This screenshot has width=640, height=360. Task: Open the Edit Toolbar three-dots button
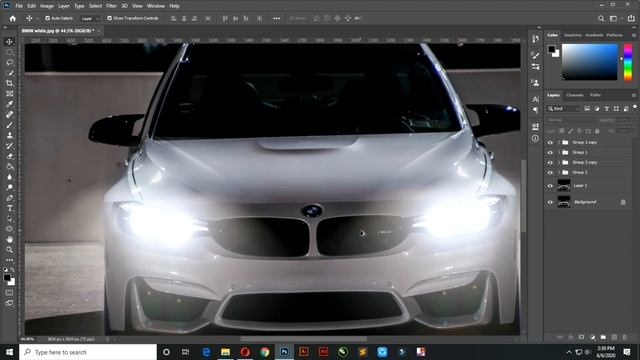coord(9,260)
